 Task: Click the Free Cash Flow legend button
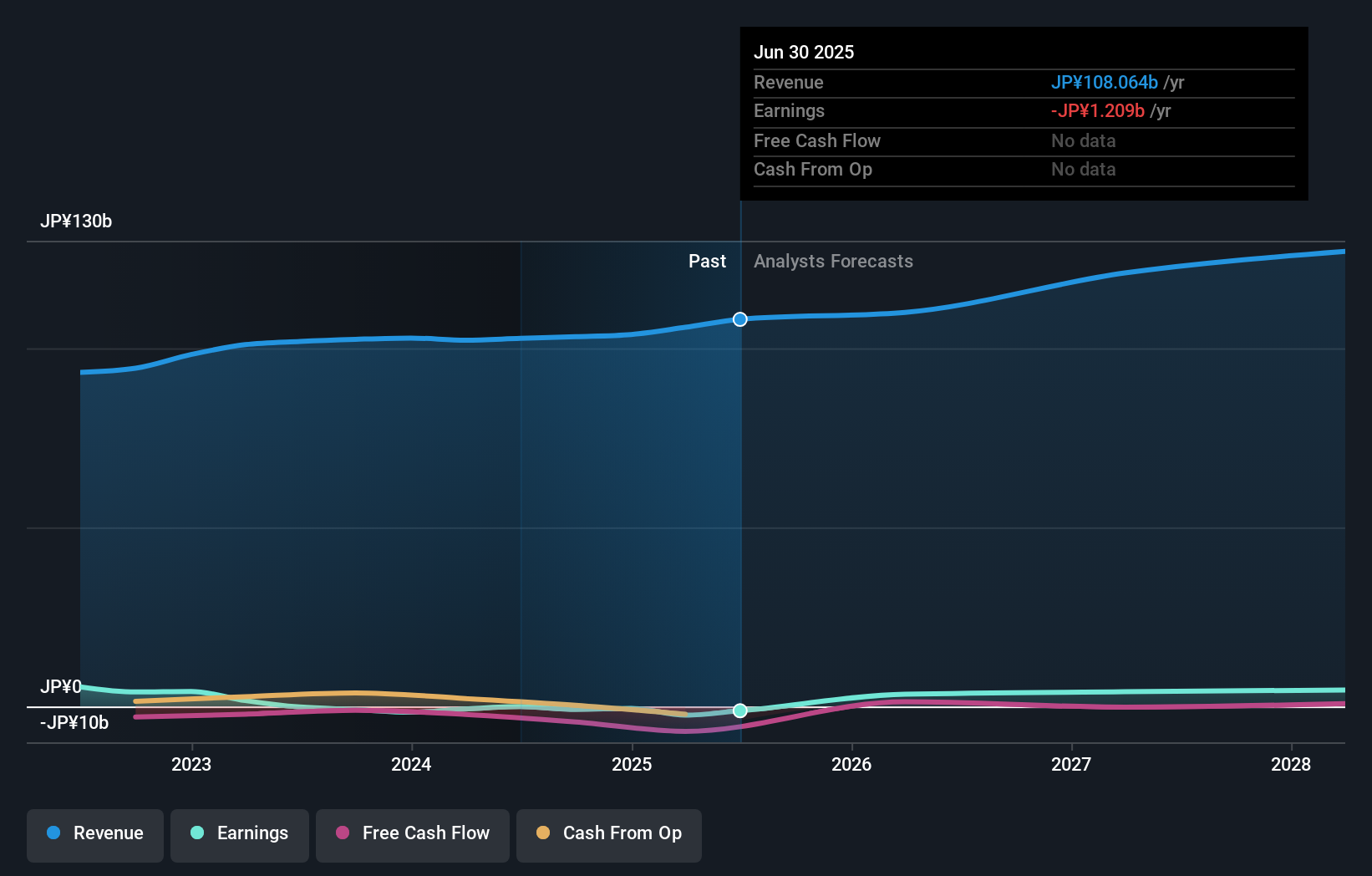click(412, 833)
